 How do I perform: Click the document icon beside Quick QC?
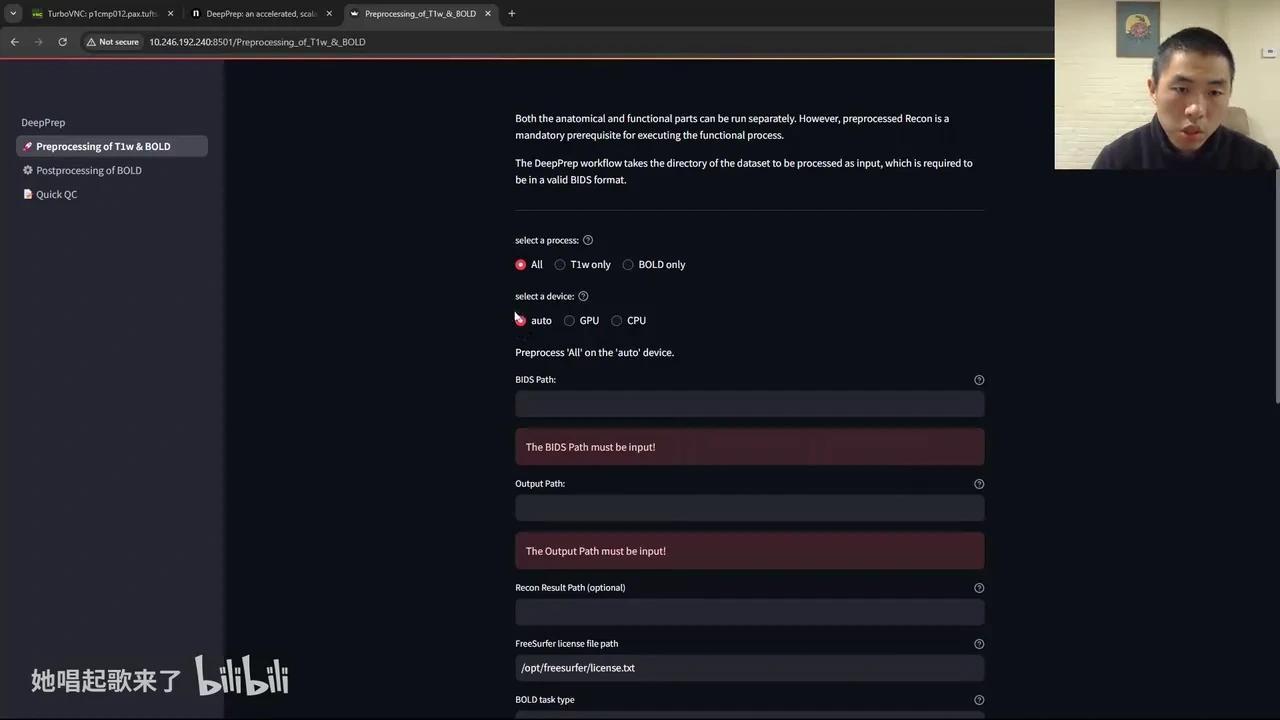pyautogui.click(x=27, y=194)
